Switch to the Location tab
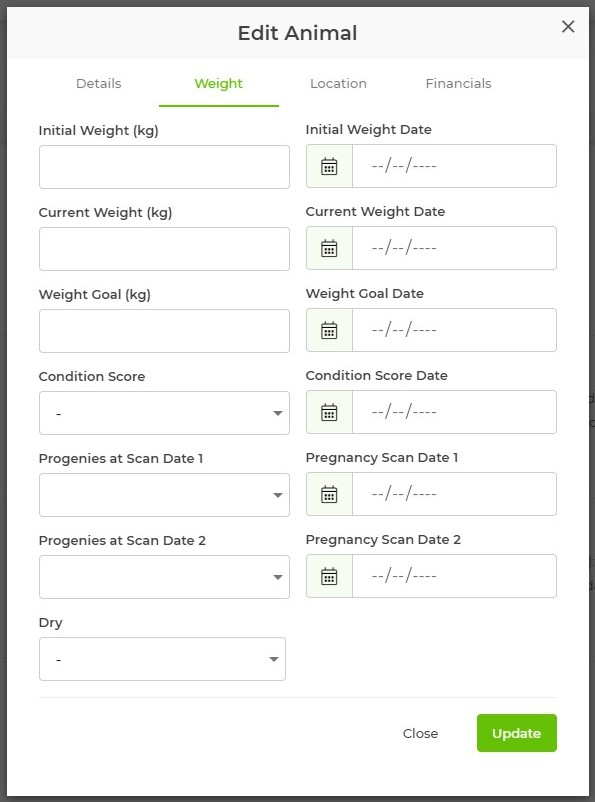595x802 pixels. (x=338, y=83)
